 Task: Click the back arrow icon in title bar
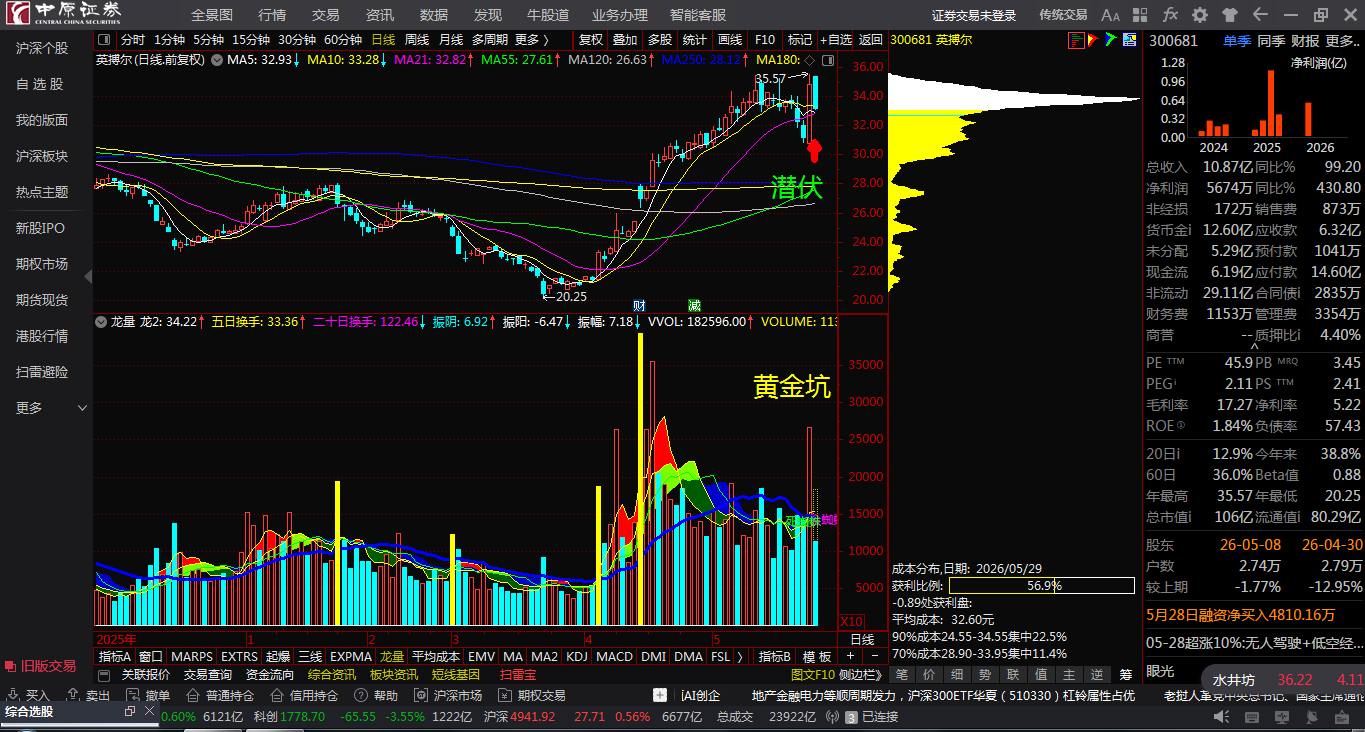click(1260, 15)
